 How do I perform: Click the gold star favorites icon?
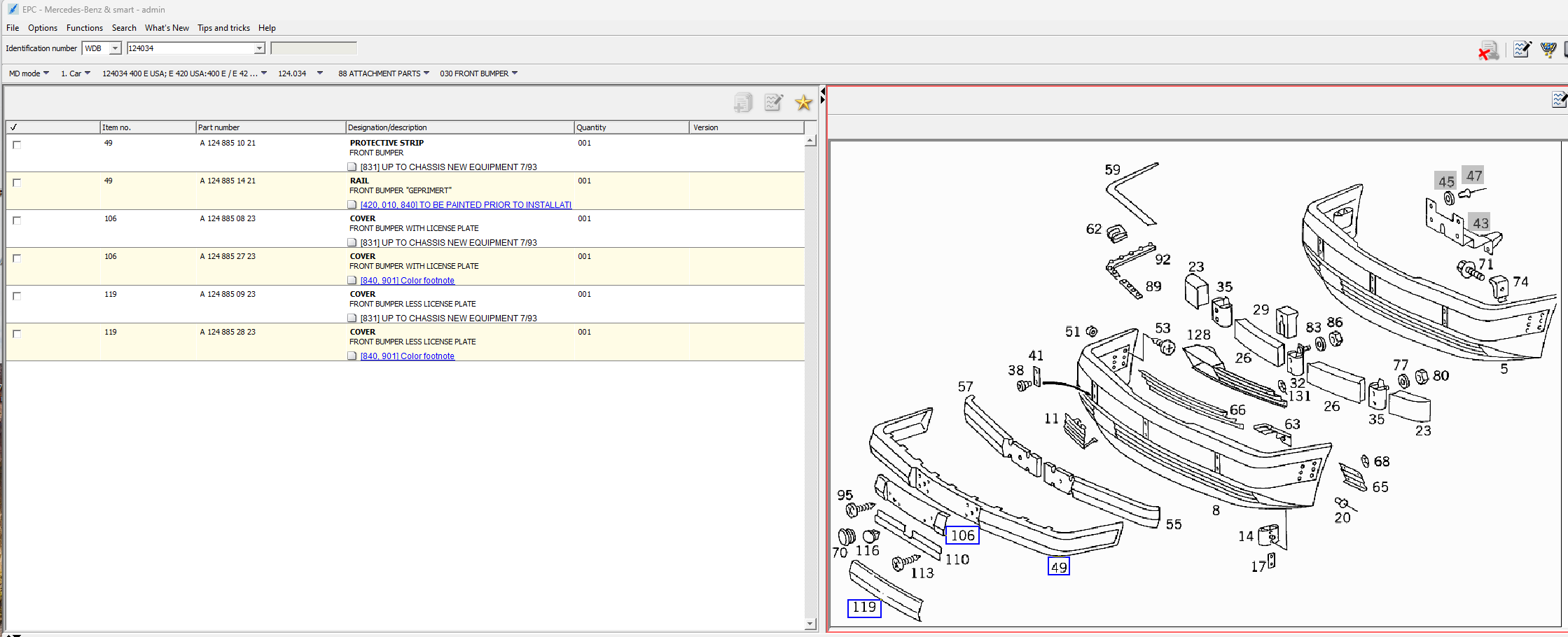[803, 103]
